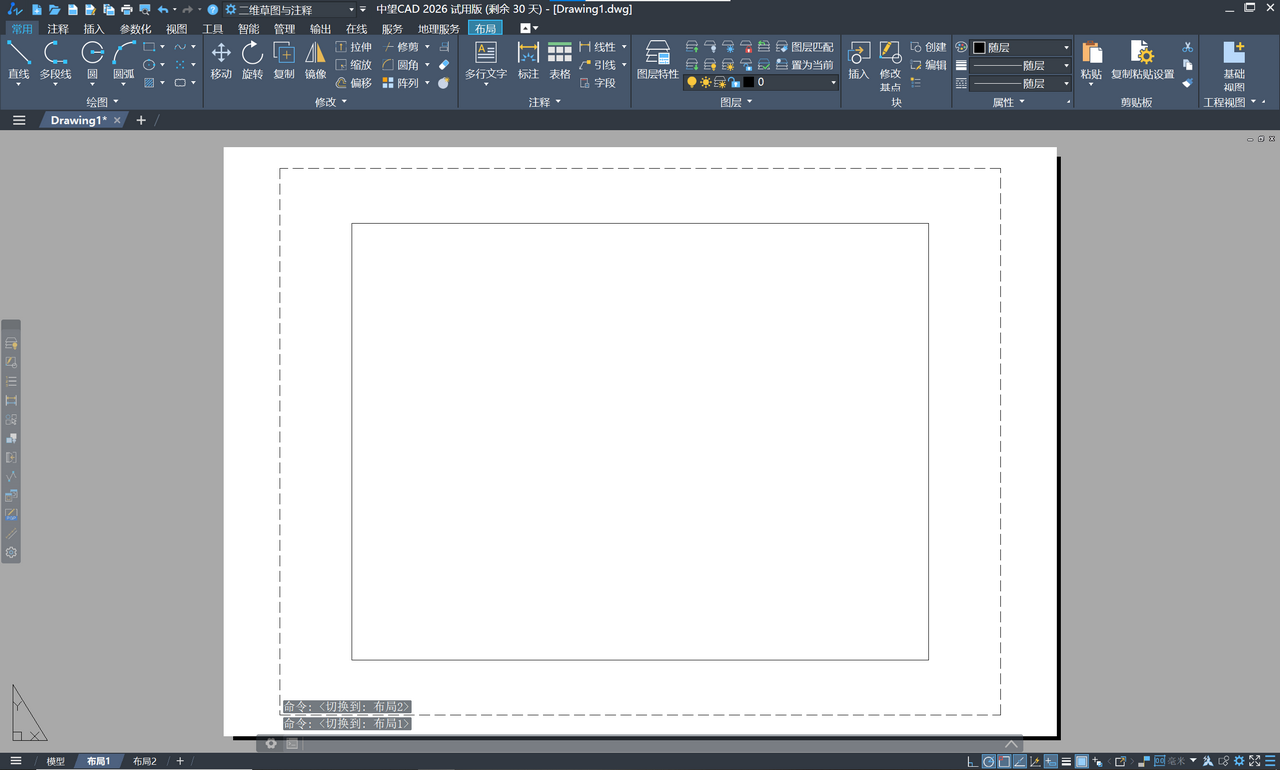This screenshot has height=770, width=1280.
Task: Insert a 表格 (Table) from ribbon
Action: (560, 59)
